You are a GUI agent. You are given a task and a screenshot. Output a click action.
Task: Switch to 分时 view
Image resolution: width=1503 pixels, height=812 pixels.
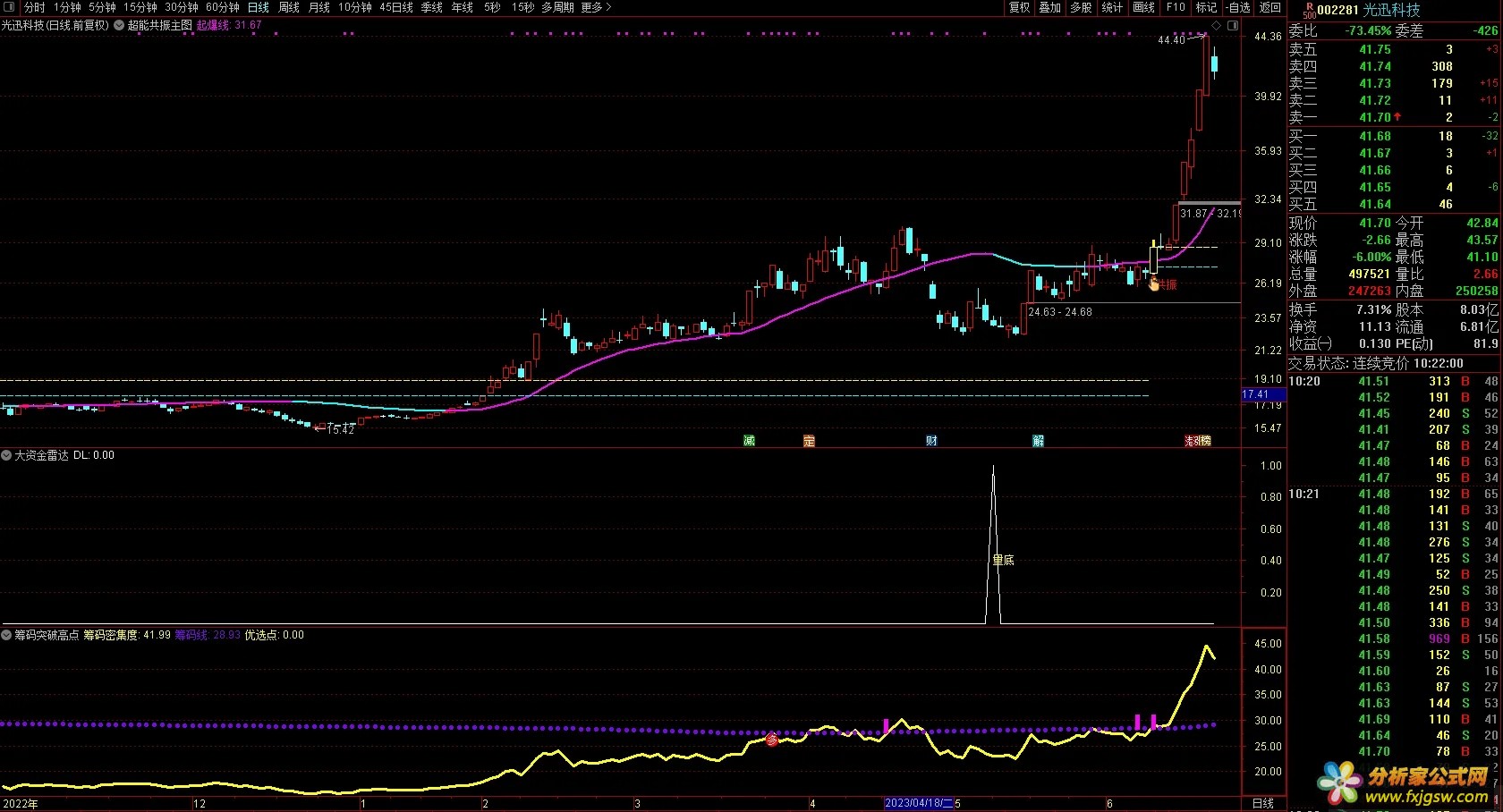[35, 7]
